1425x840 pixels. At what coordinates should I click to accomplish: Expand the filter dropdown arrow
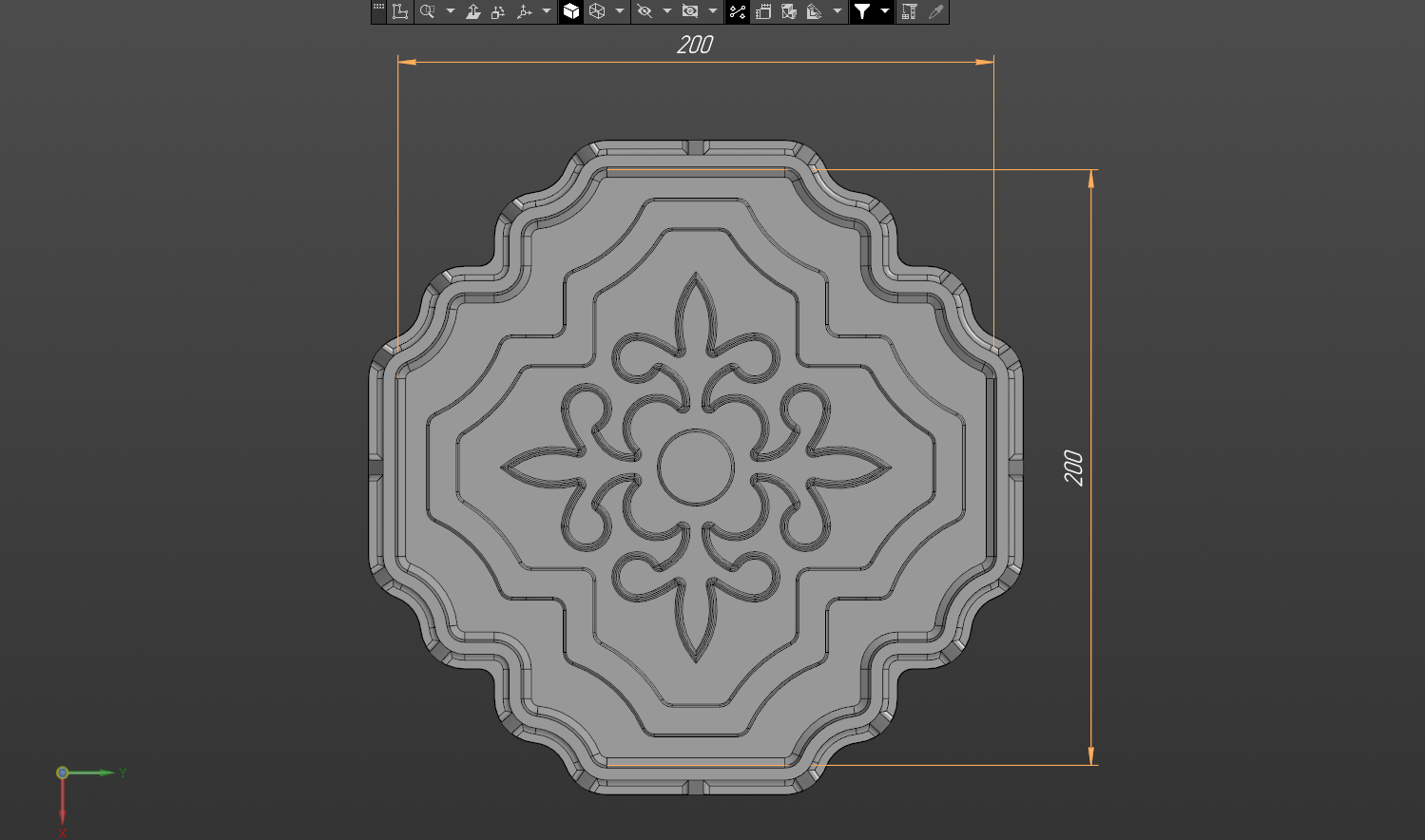coord(885,11)
